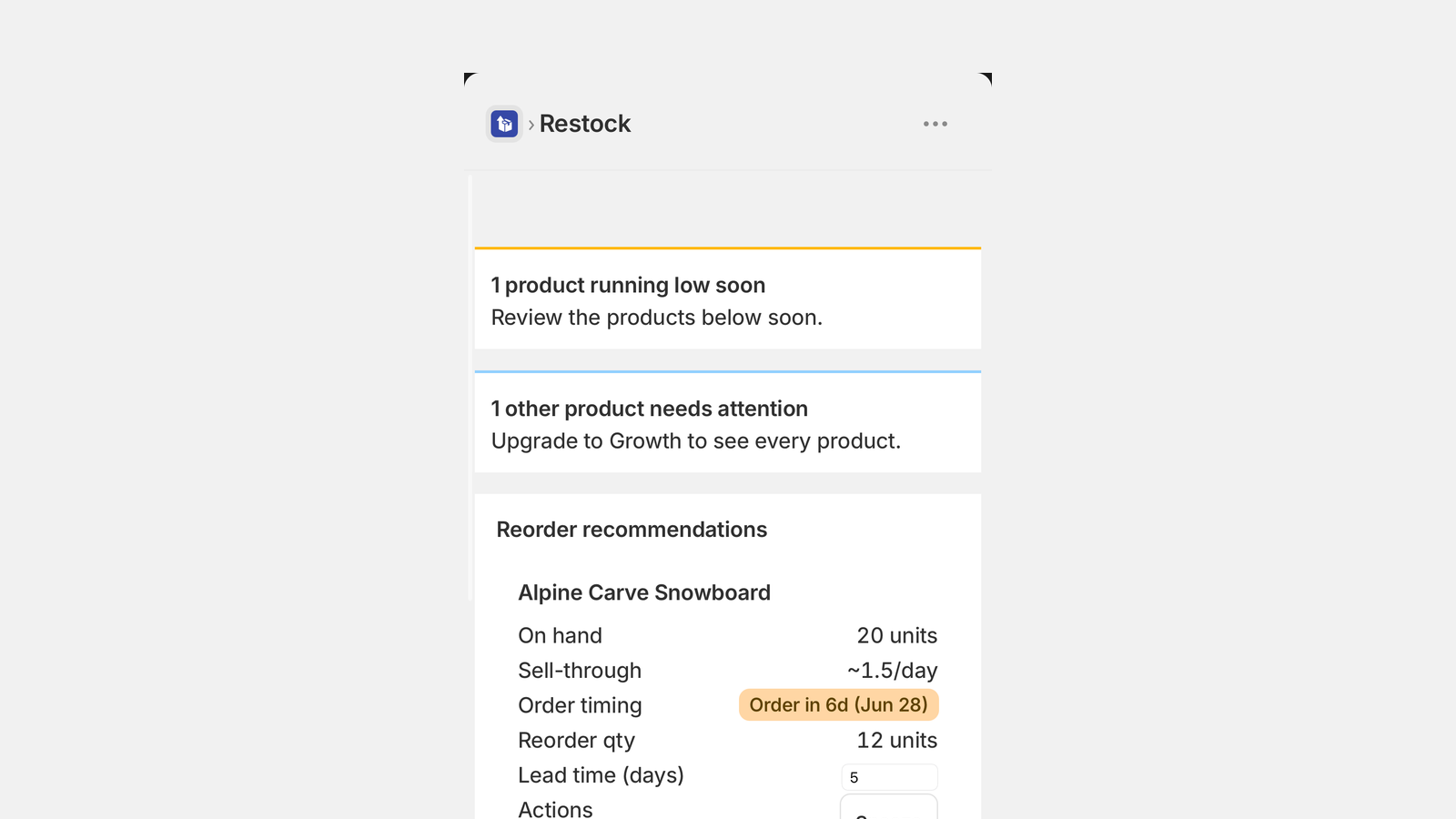Screen dimensions: 1456x819
Task: Select the '1 product running low soon' banner heading
Action: [628, 285]
